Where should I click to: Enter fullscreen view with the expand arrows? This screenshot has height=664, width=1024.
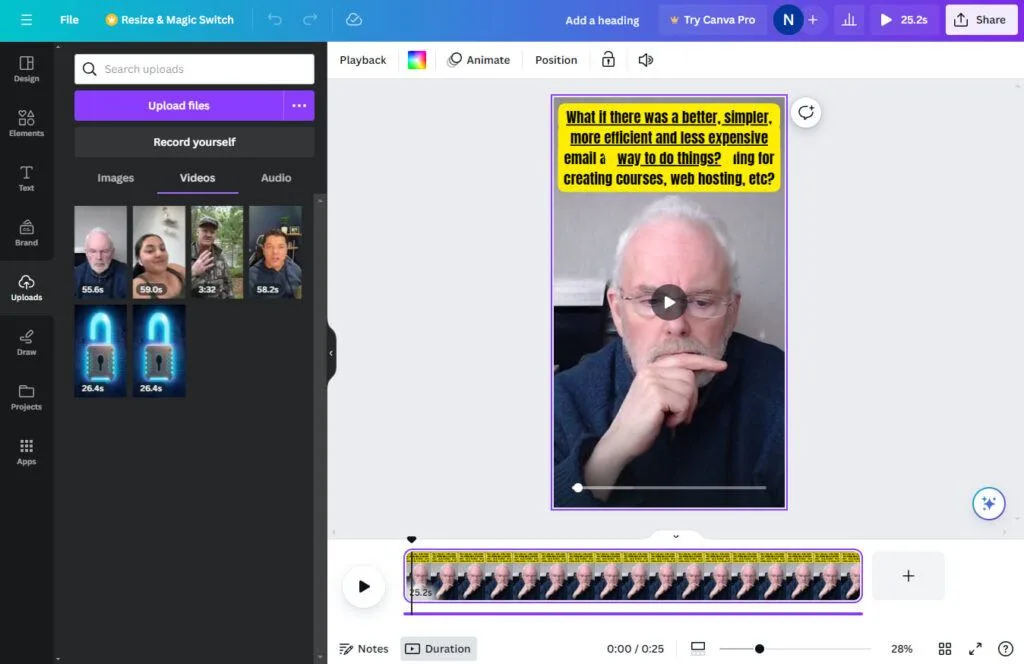[975, 648]
